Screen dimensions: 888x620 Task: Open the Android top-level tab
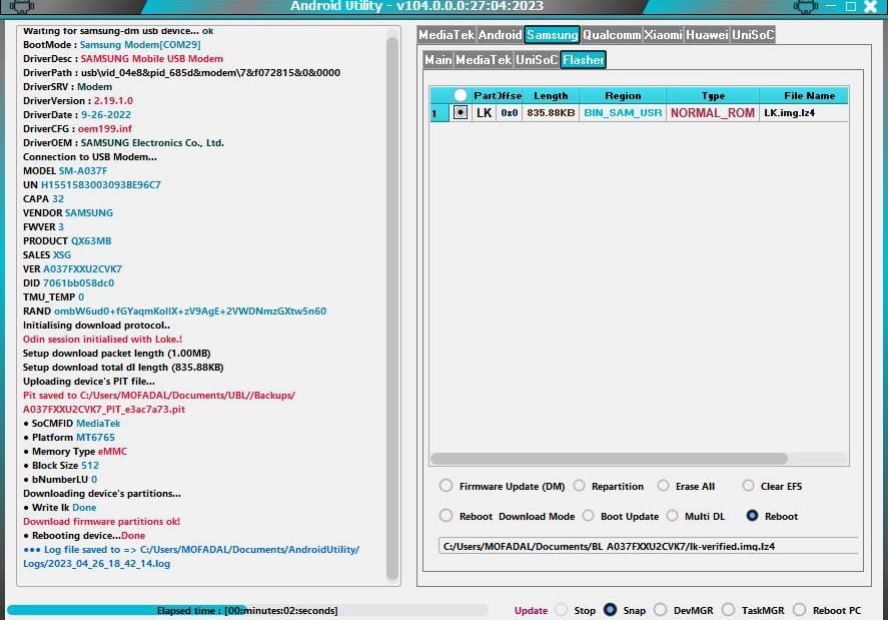point(500,35)
